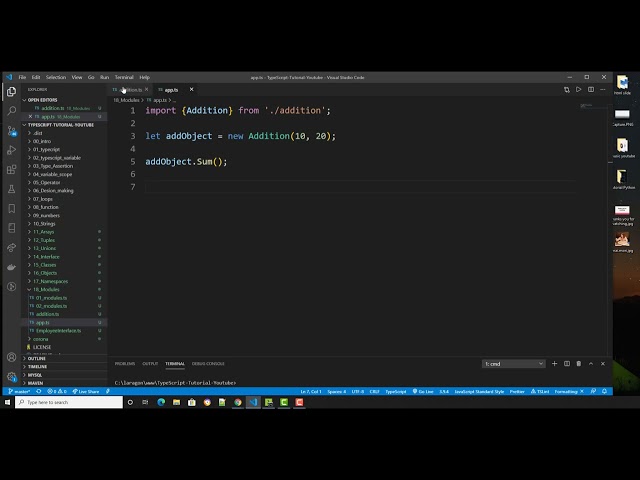Open the Test beaker view
Image resolution: width=640 pixels, height=480 pixels.
tap(11, 189)
